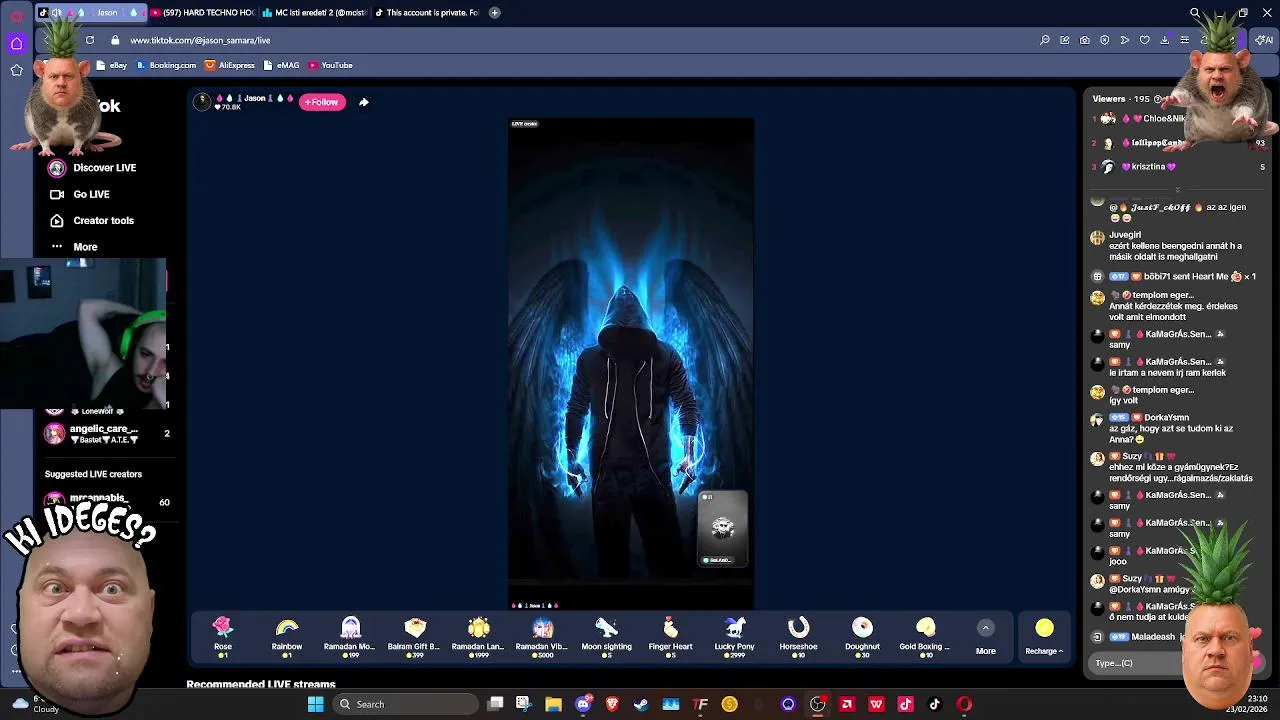Collapse the top viewers list chevron

(x=1177, y=189)
